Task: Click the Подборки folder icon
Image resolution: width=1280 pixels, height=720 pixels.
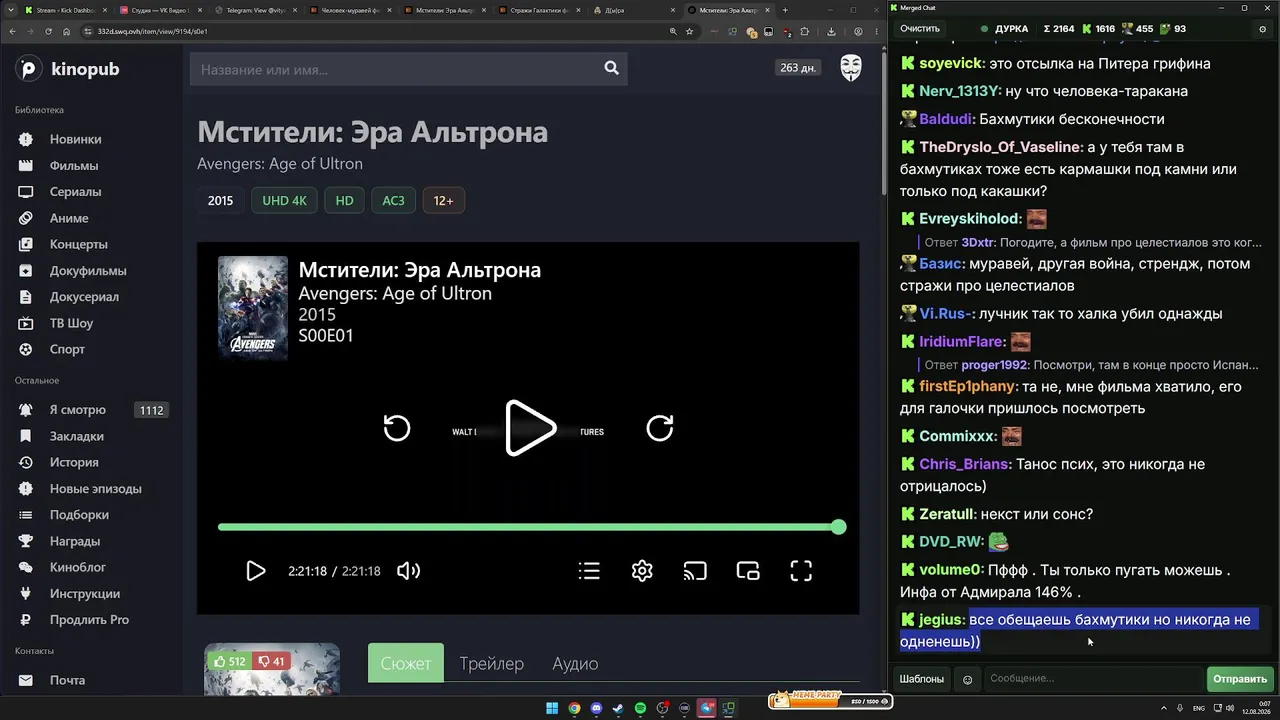Action: [26, 515]
